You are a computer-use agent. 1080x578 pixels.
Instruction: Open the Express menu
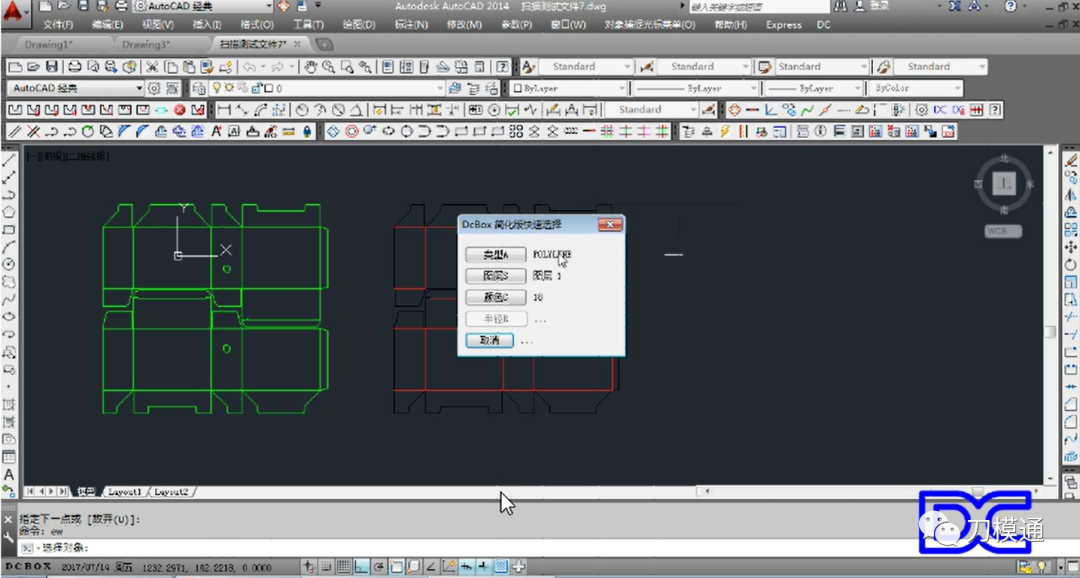point(784,25)
